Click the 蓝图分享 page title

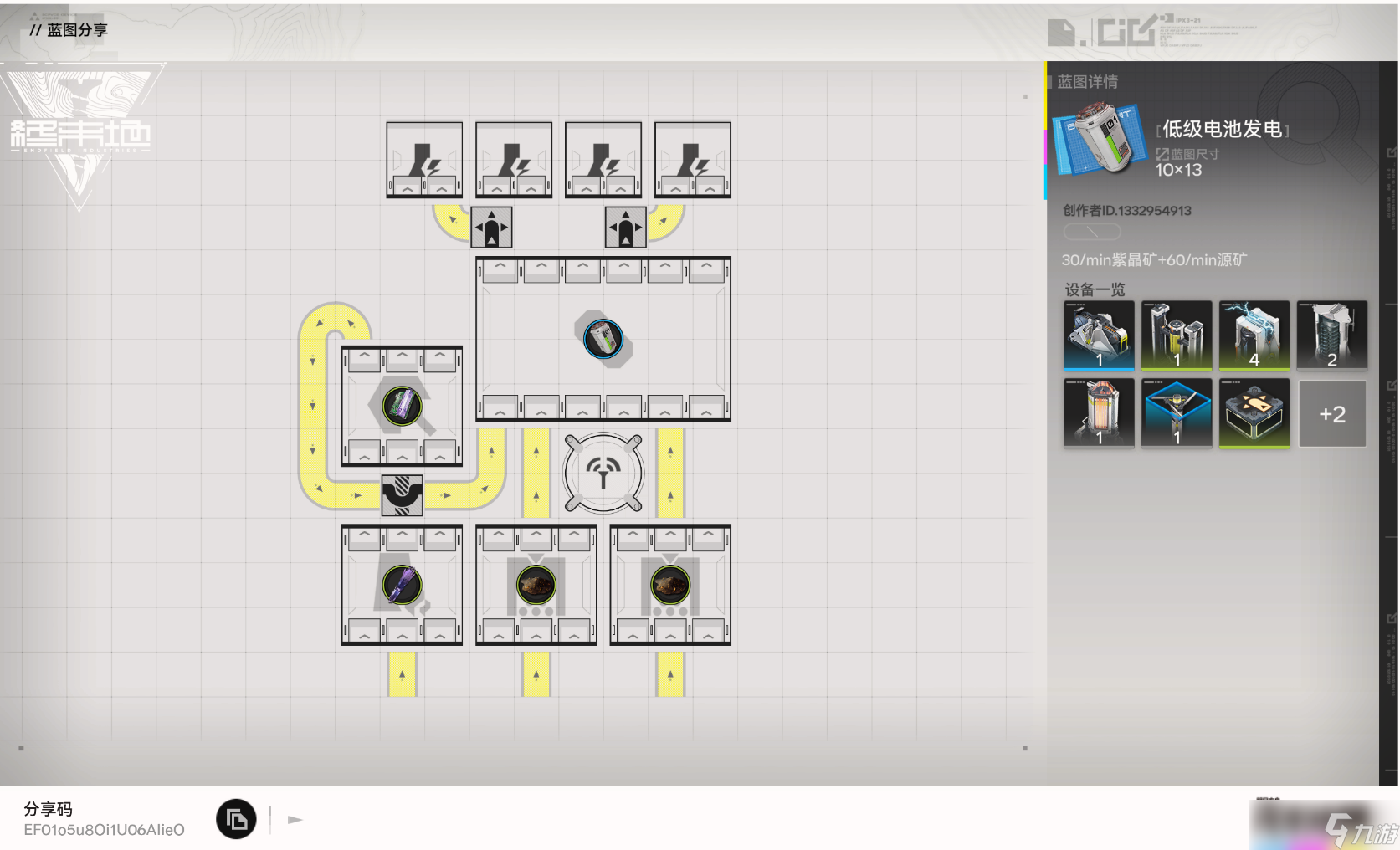pyautogui.click(x=77, y=30)
